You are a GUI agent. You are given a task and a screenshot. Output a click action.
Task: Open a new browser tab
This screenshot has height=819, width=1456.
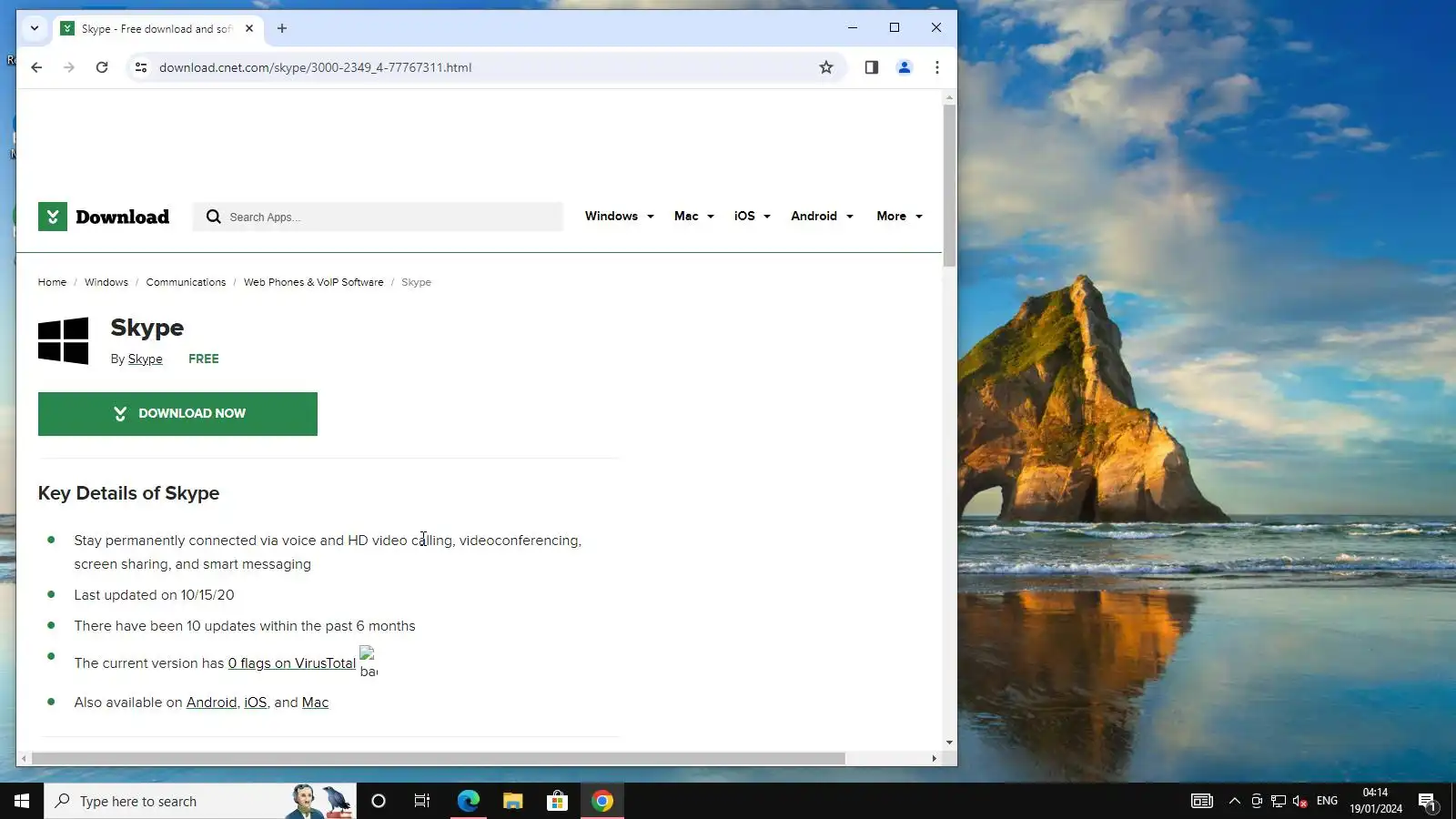[x=282, y=28]
